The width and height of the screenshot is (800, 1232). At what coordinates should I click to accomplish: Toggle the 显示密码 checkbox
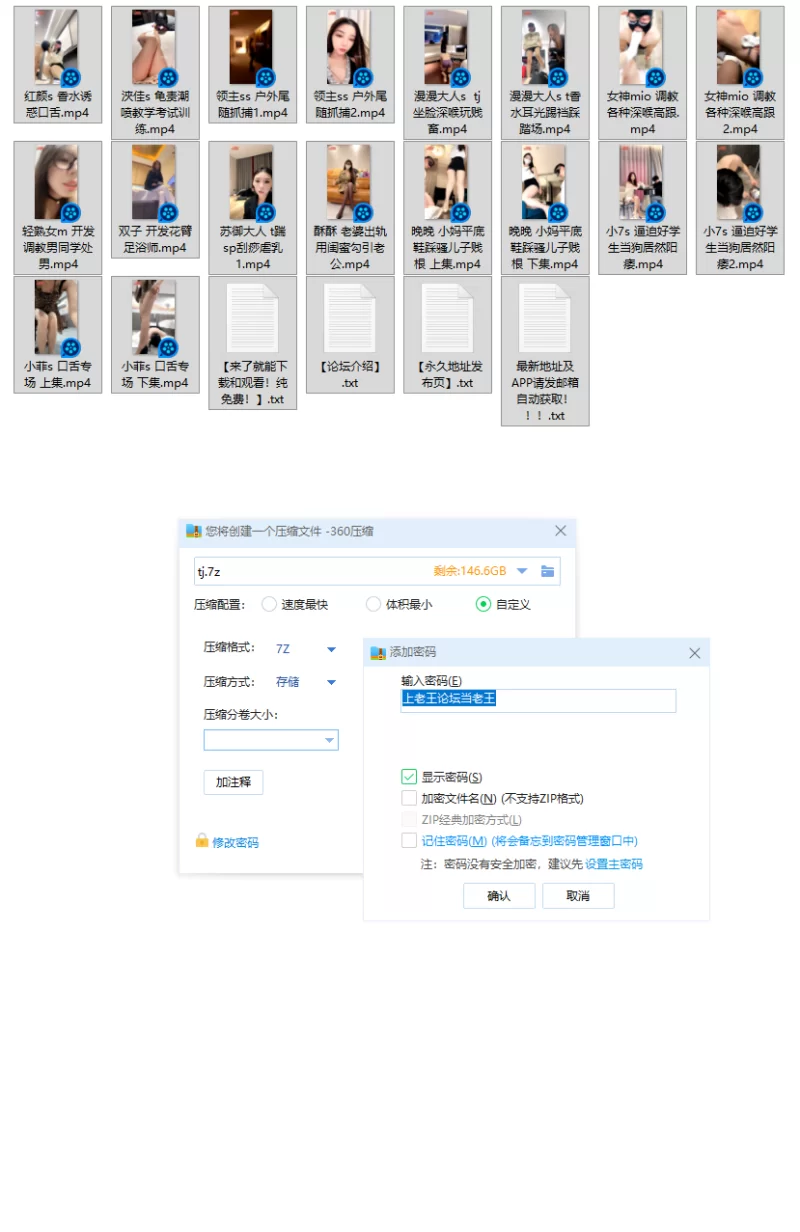point(409,777)
